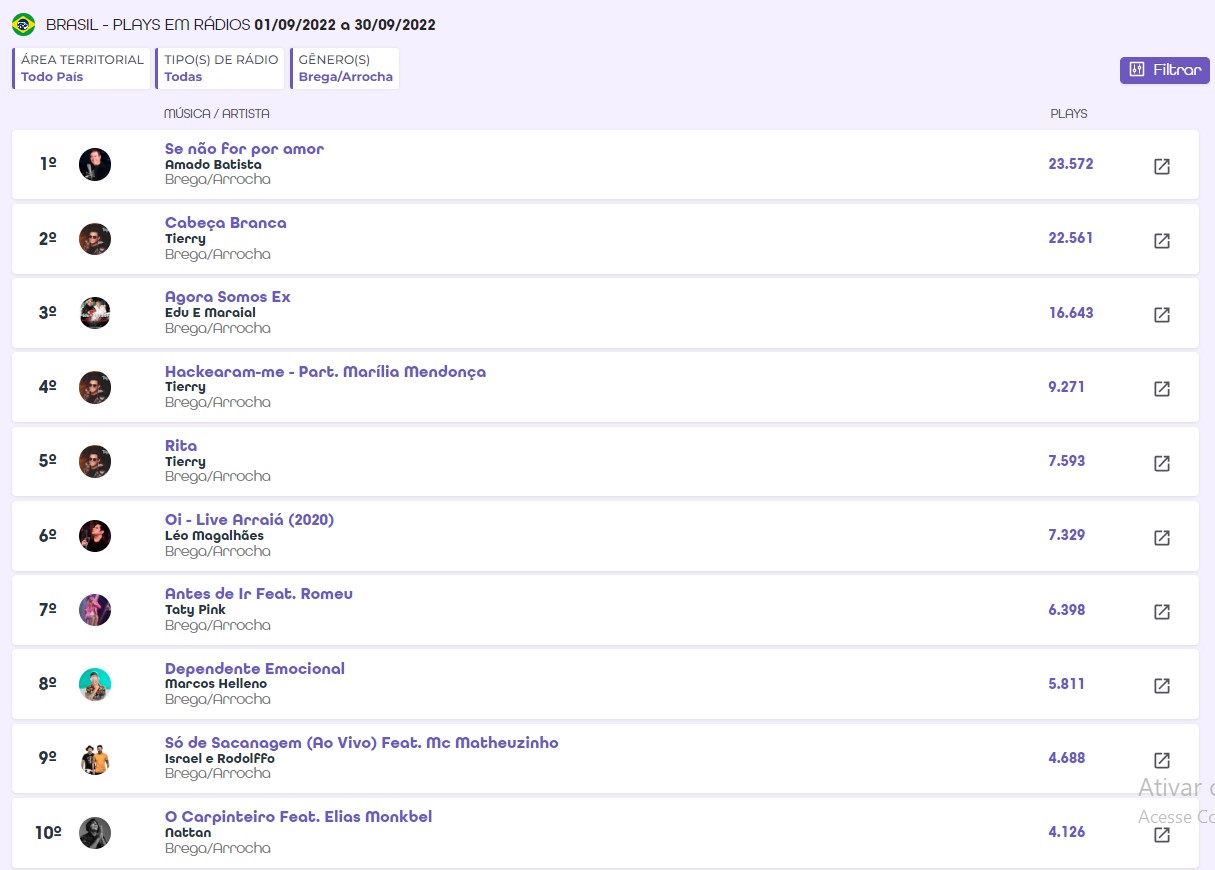Select artist name Amado Batista
Image resolution: width=1215 pixels, height=870 pixels.
coord(213,164)
